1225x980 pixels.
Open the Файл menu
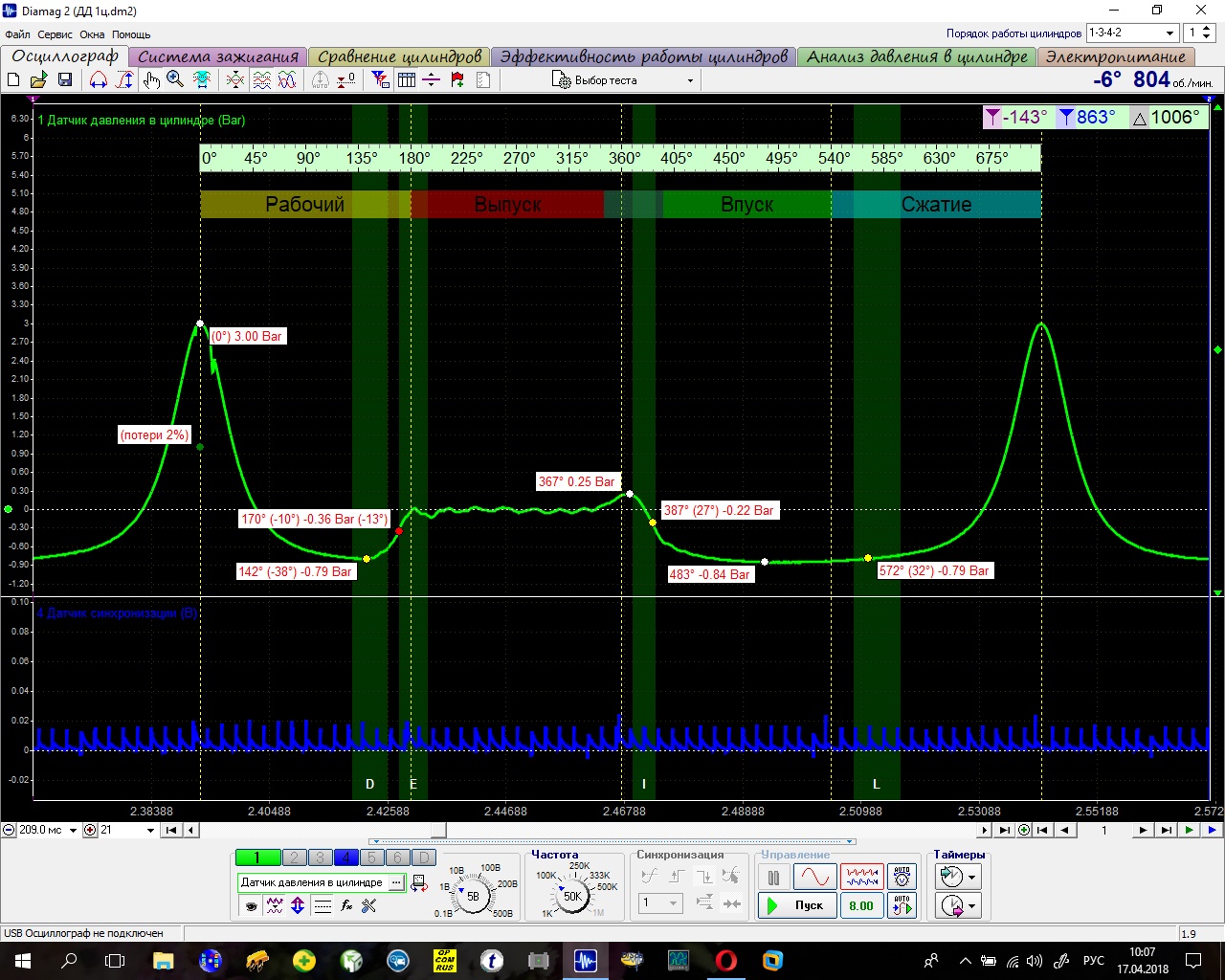(17, 34)
